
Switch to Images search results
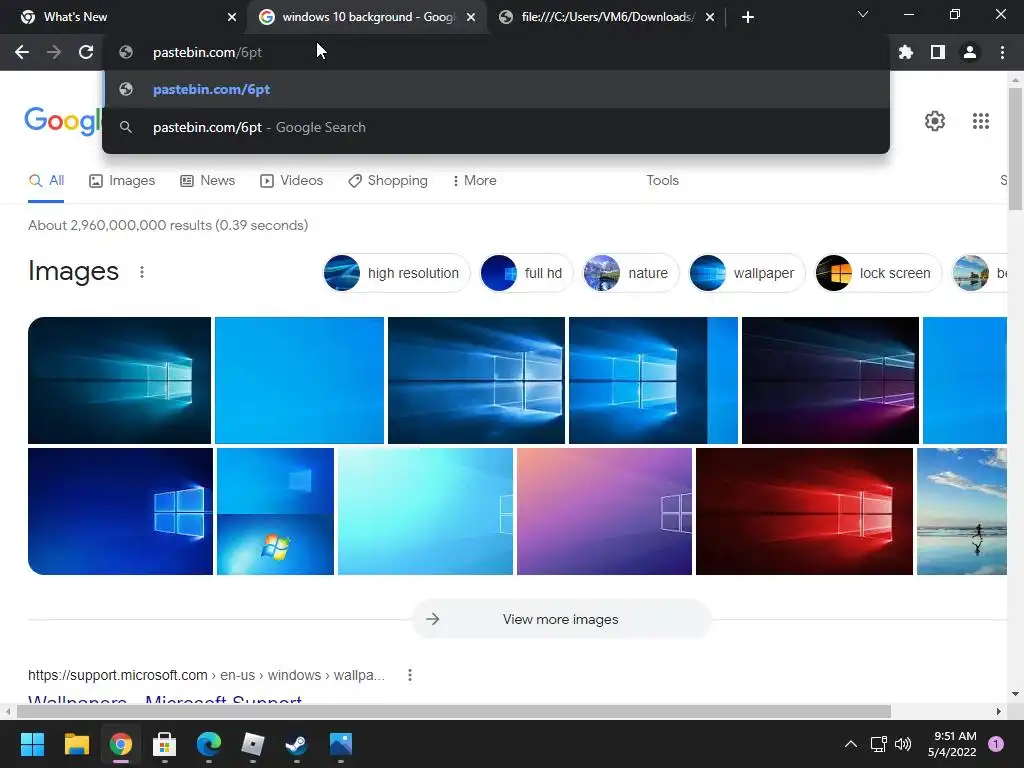(122, 180)
